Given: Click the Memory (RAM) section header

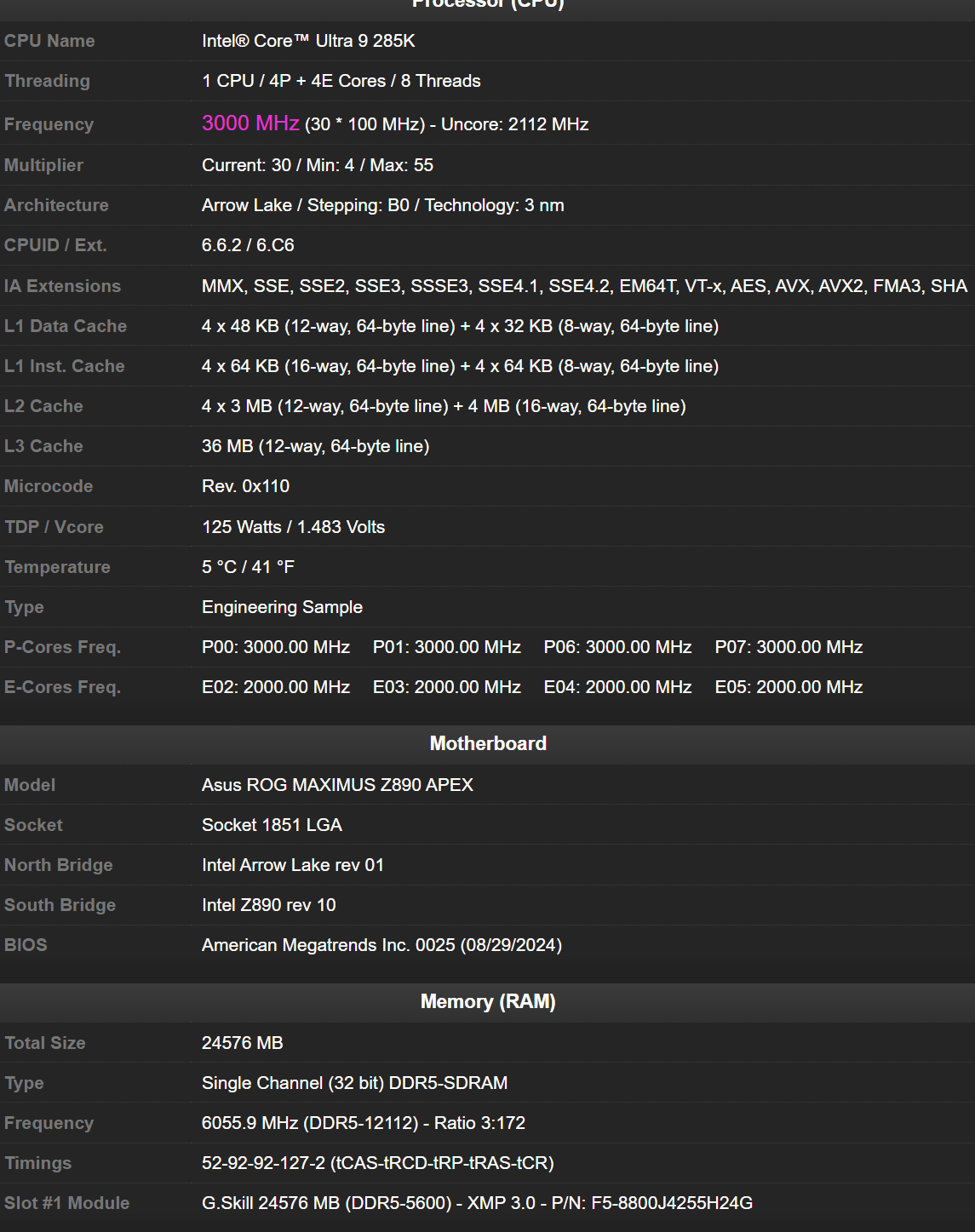Looking at the screenshot, I should click(x=488, y=1001).
